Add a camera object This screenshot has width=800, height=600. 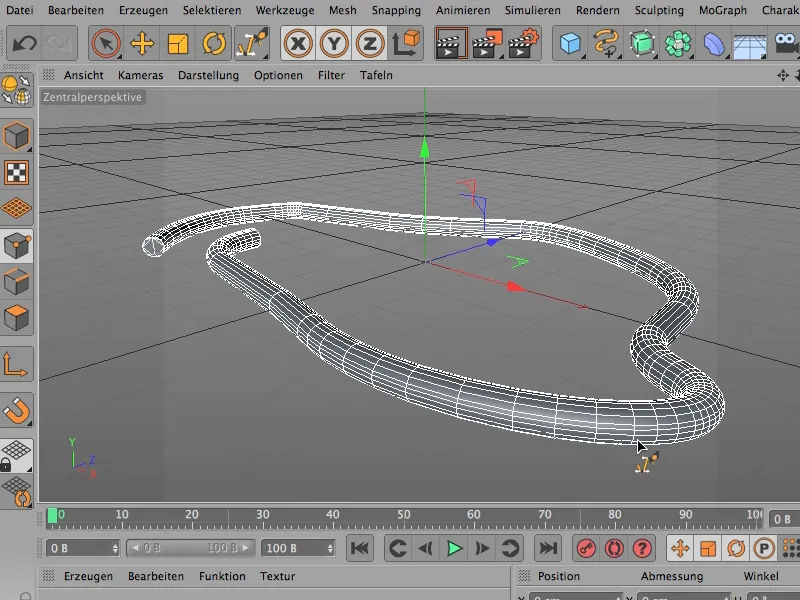click(x=786, y=43)
